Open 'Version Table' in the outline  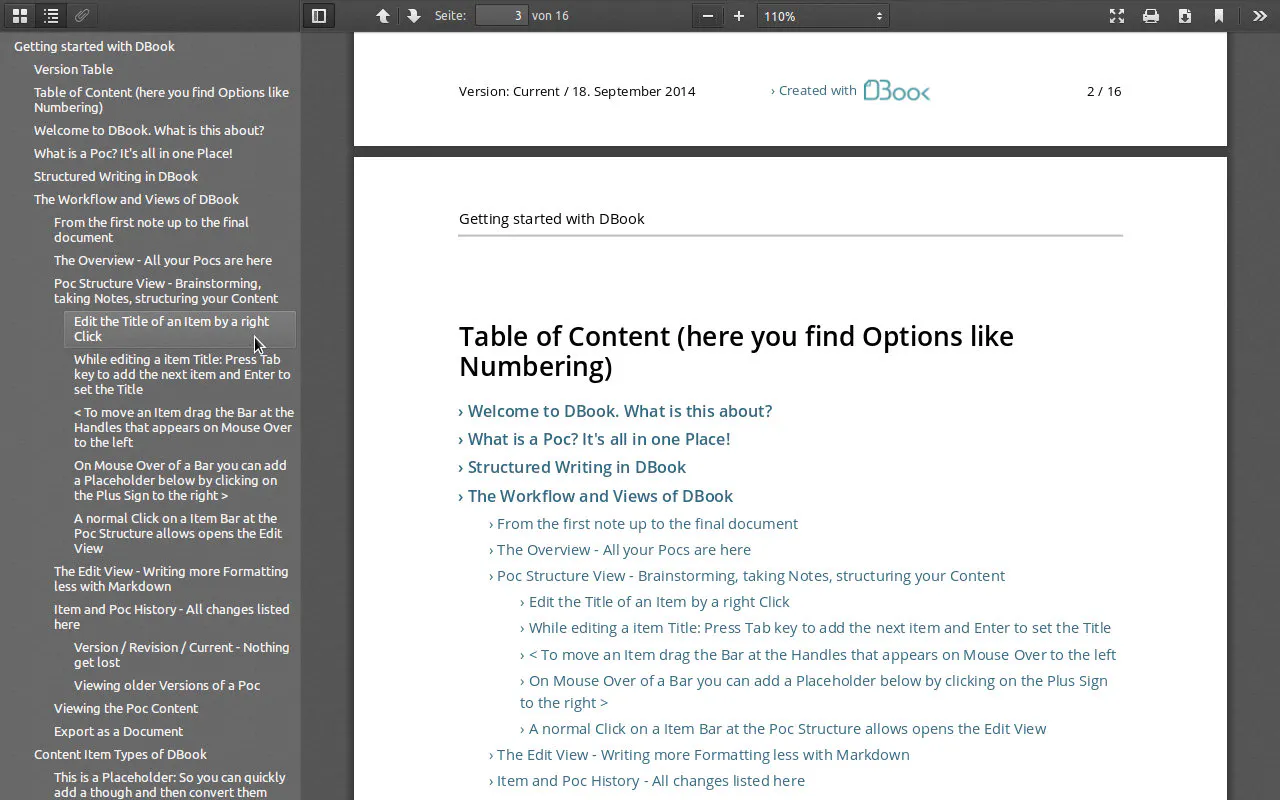point(73,69)
